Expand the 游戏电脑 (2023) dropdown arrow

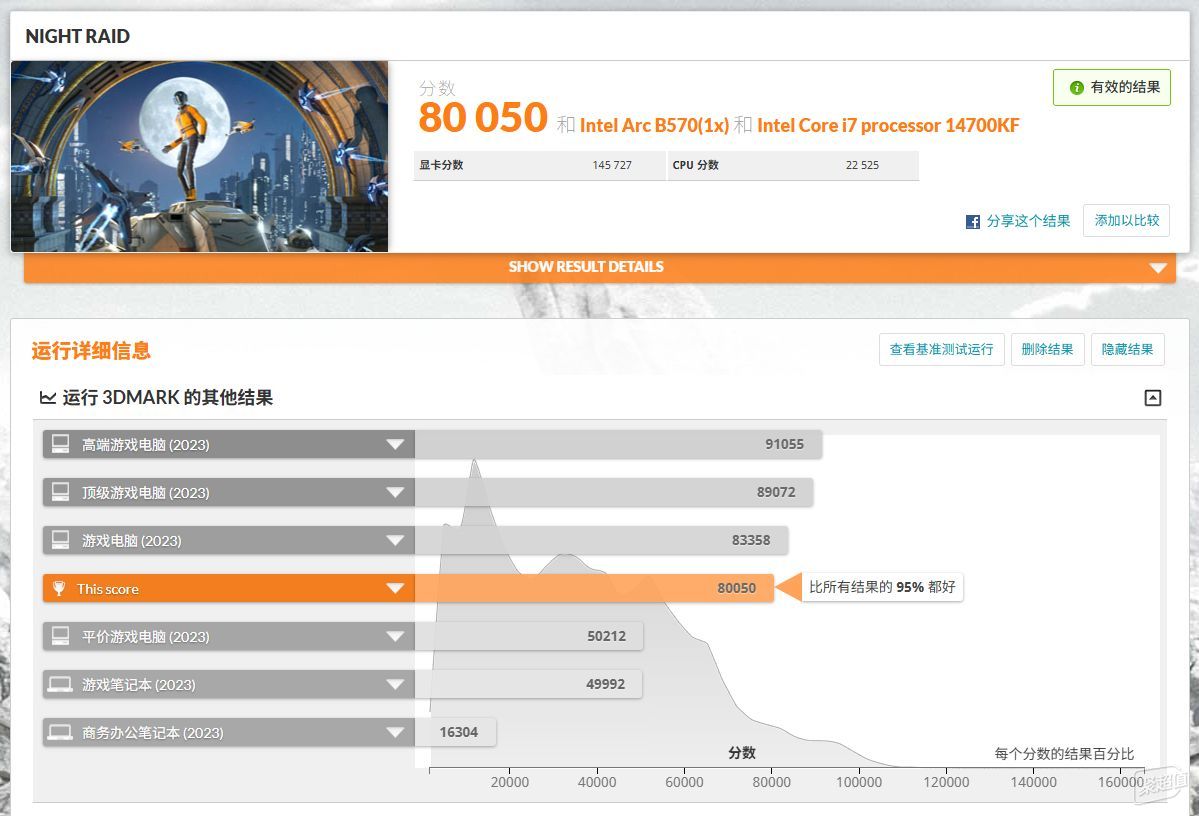tap(395, 541)
